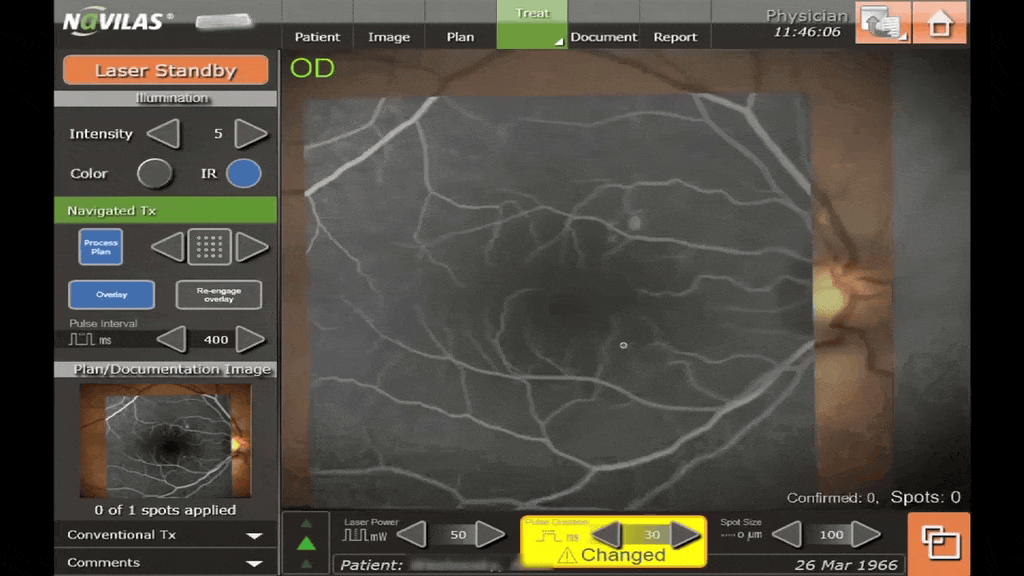Screen dimensions: 1024x576
Task: Open the Treat tab dropdown corner
Action: [558, 41]
